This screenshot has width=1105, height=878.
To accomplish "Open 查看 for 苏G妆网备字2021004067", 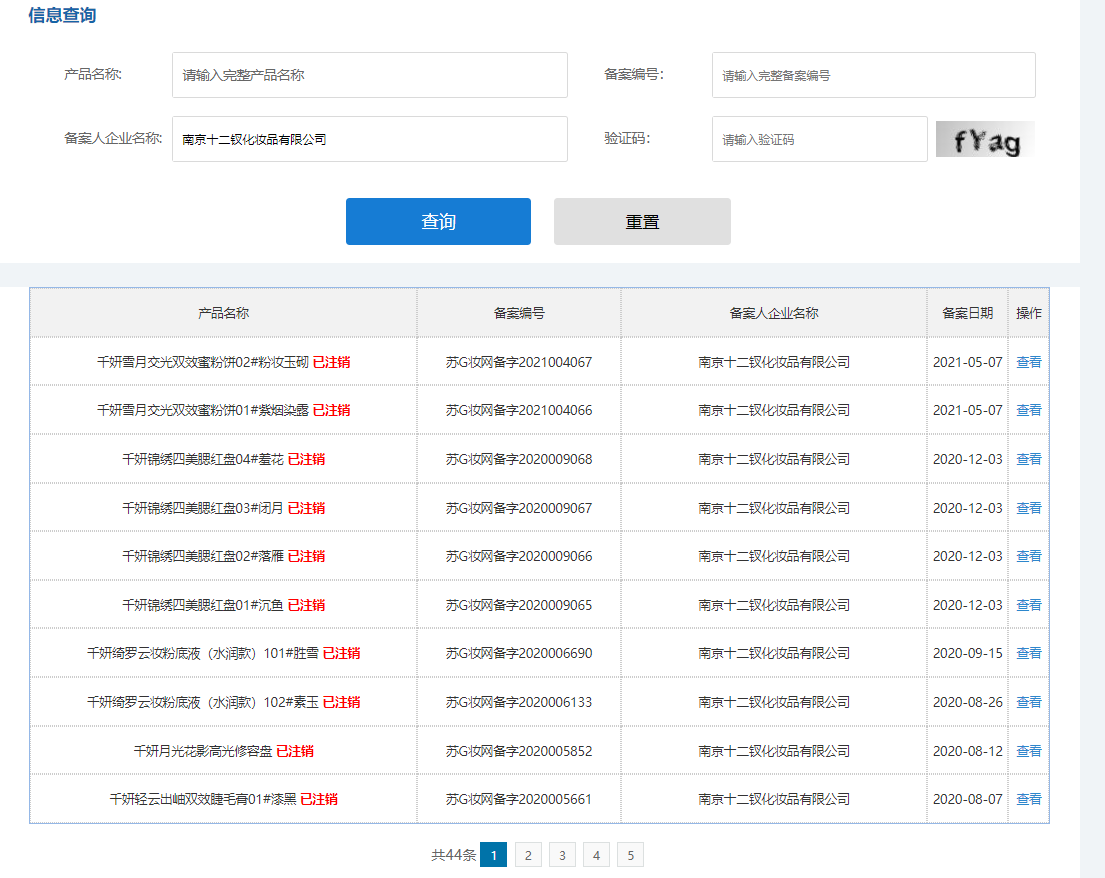I will (x=1028, y=362).
